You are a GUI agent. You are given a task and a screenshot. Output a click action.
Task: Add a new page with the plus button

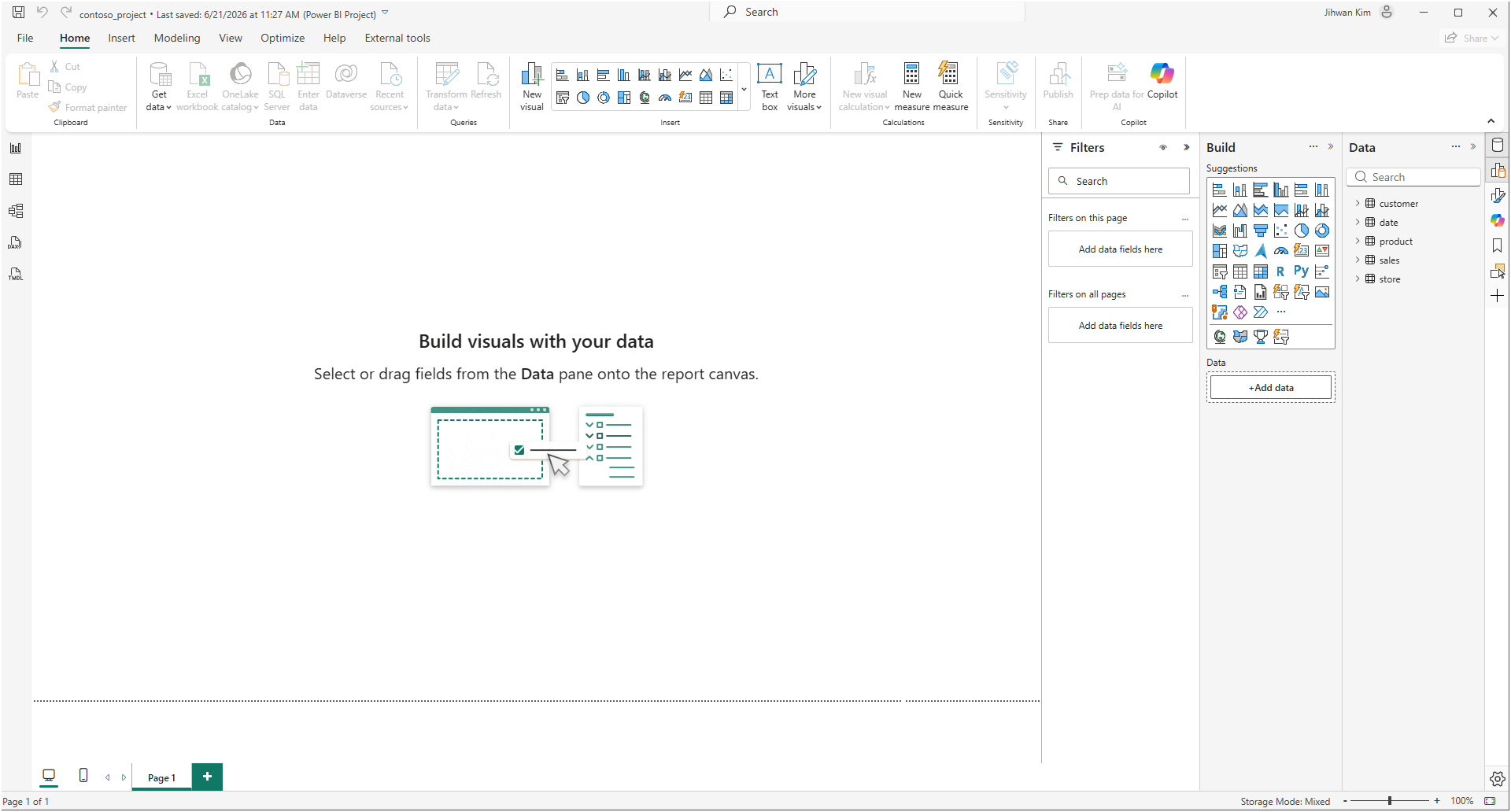tap(207, 777)
